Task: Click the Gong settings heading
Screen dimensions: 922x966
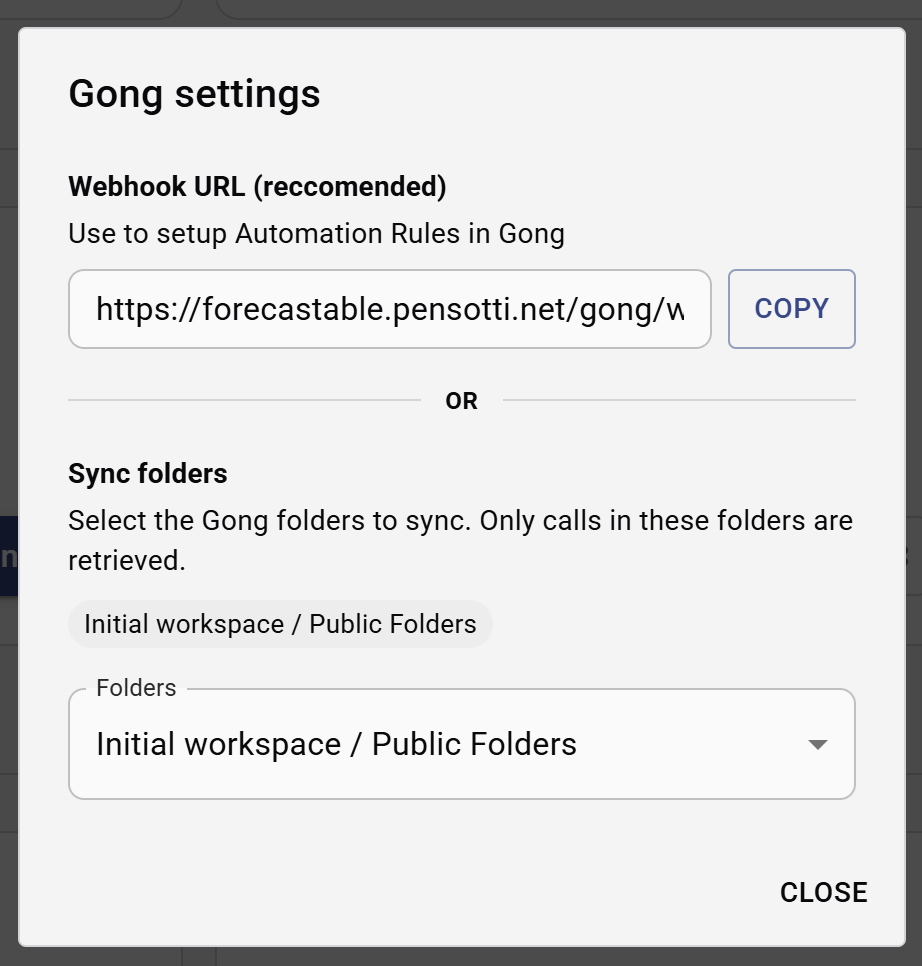Action: point(194,94)
